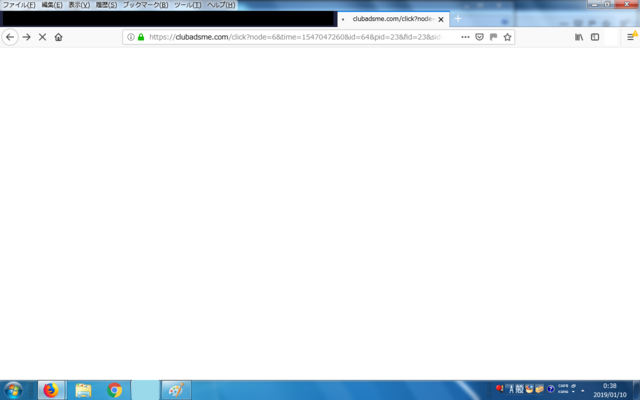Launch Google Chrome from the taskbar
This screenshot has width=640, height=400.
point(115,390)
